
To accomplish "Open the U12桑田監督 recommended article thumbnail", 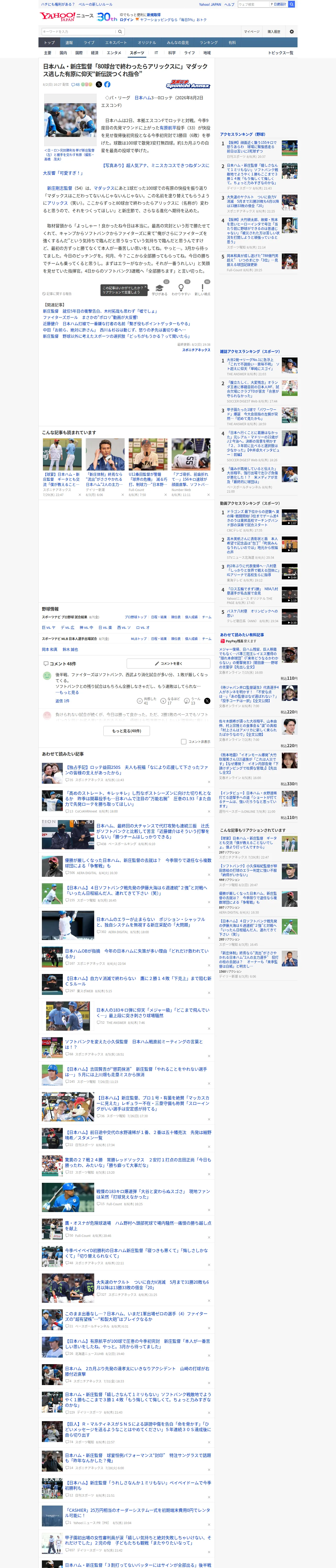I will tap(148, 454).
